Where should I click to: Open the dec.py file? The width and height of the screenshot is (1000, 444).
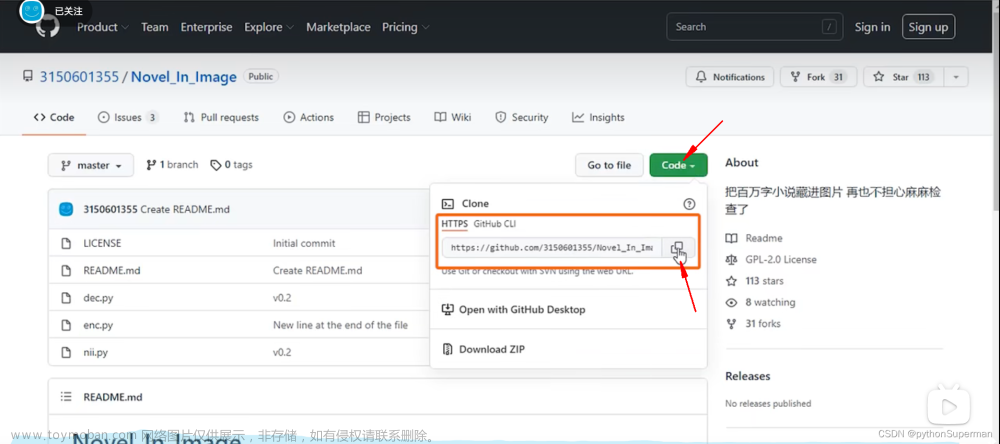98,298
